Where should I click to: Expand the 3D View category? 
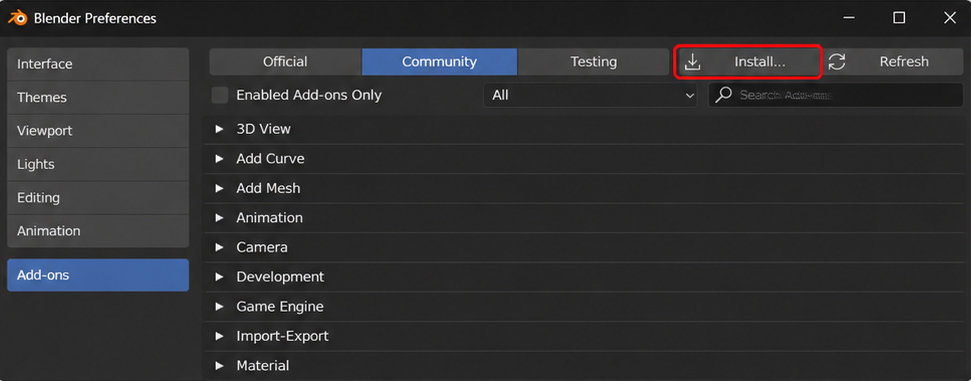coord(219,129)
